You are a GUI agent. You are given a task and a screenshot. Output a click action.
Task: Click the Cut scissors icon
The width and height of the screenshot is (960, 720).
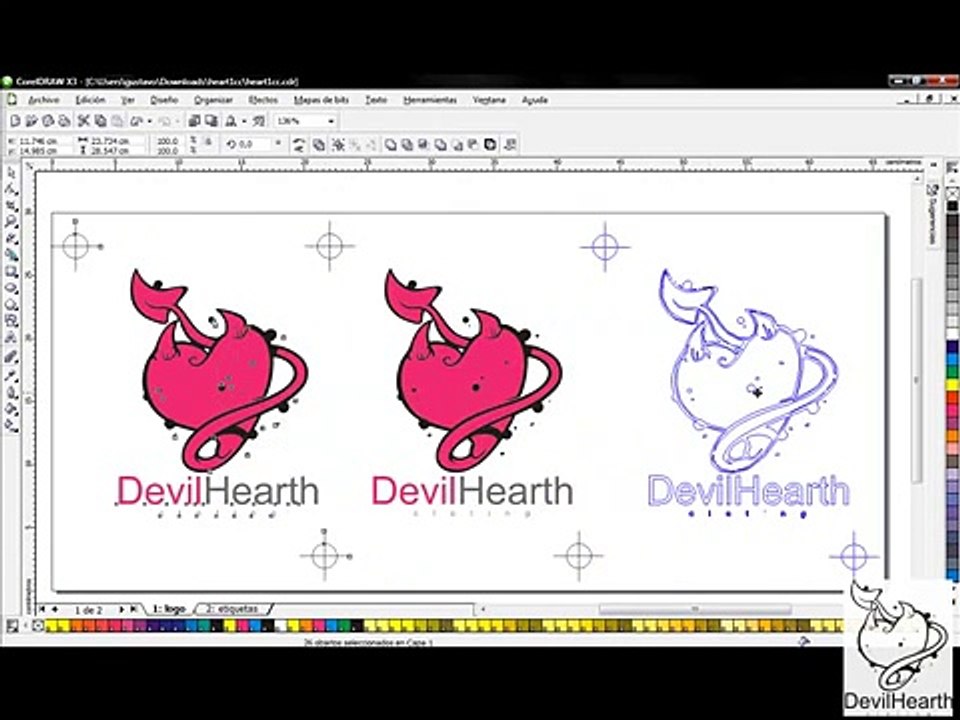83,121
